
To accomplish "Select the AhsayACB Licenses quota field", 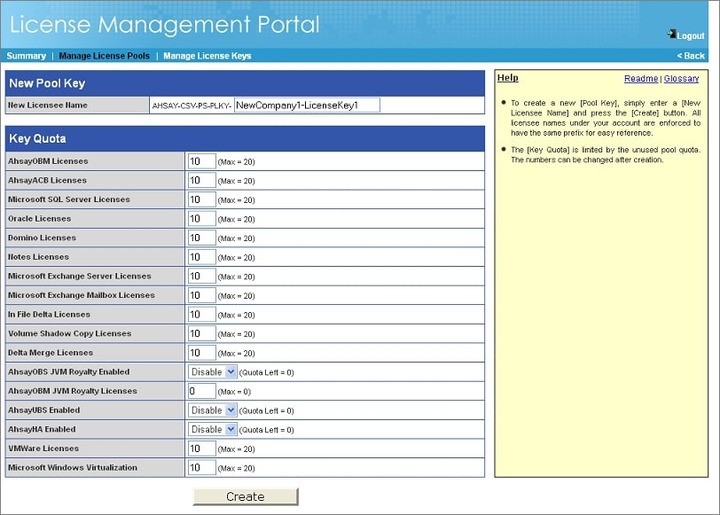I will (x=201, y=180).
